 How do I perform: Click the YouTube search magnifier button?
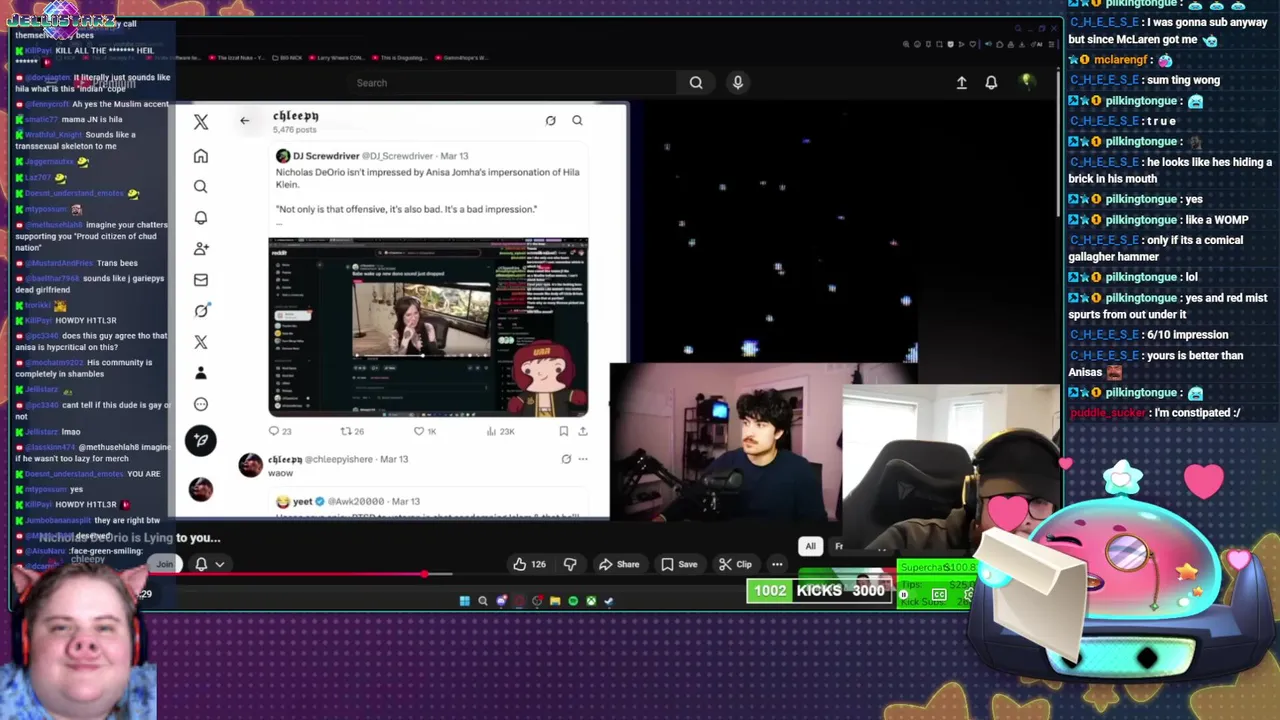696,83
